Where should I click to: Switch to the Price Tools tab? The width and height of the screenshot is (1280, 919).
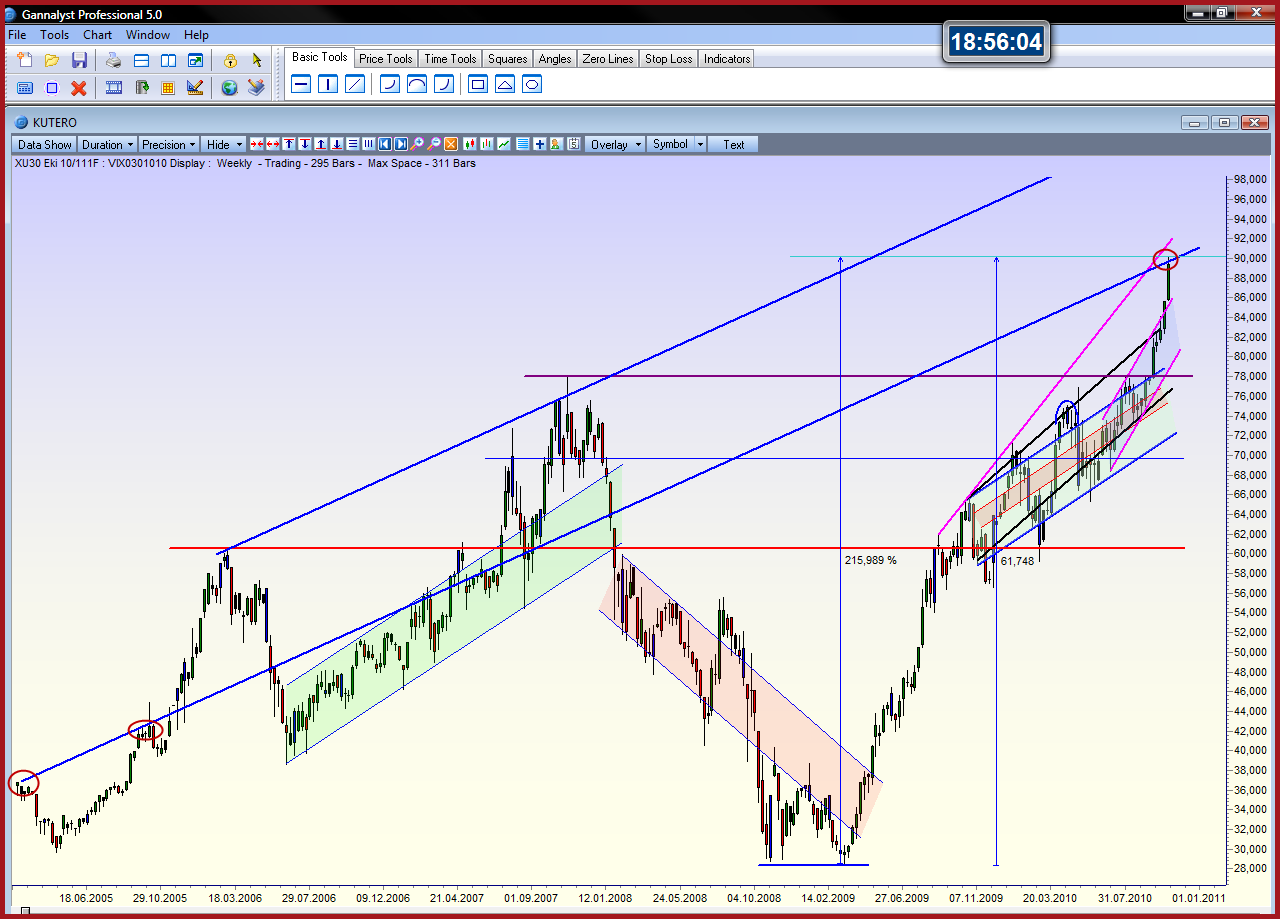coord(385,59)
